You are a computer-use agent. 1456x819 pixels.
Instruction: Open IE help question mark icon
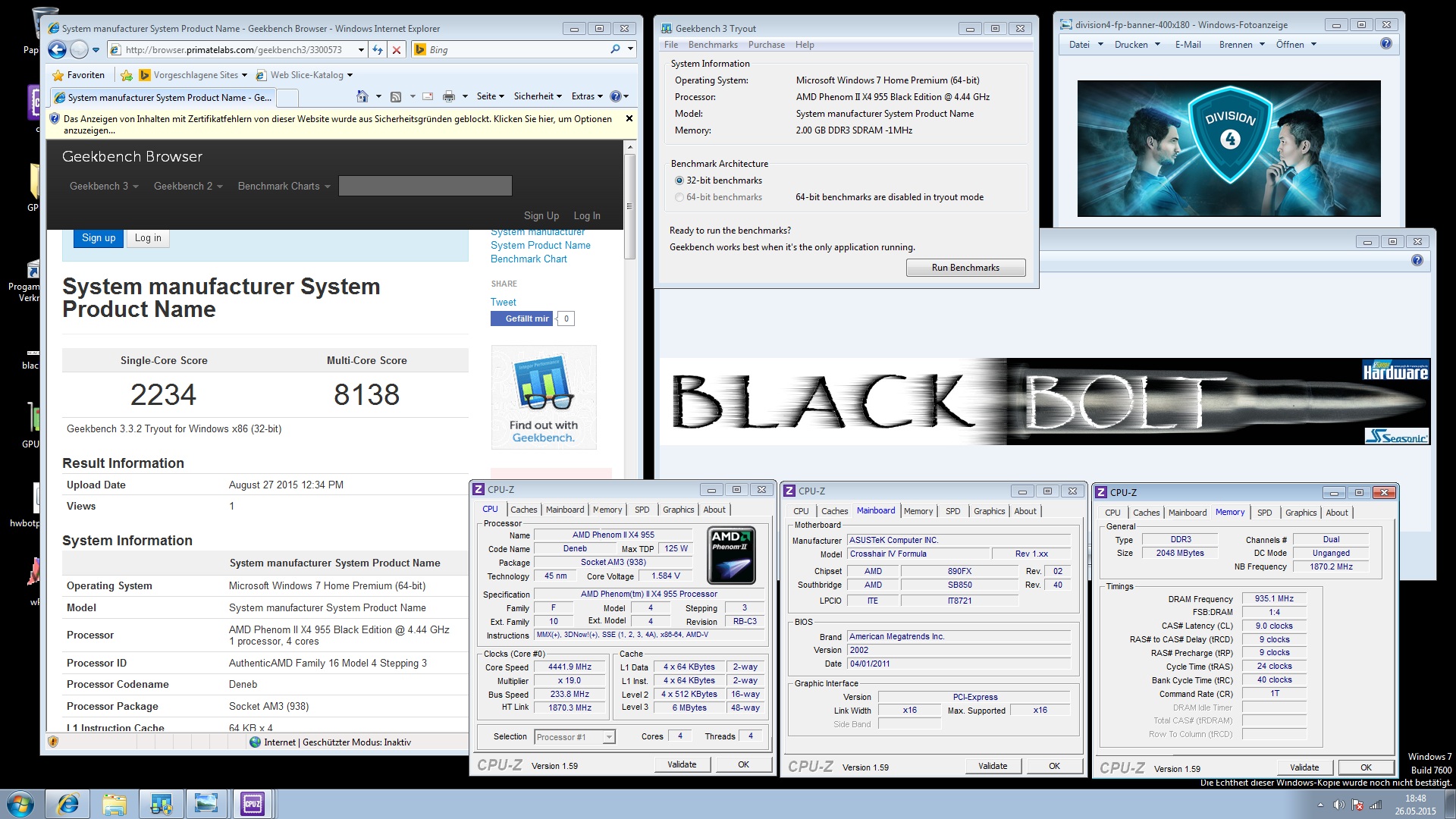point(615,96)
